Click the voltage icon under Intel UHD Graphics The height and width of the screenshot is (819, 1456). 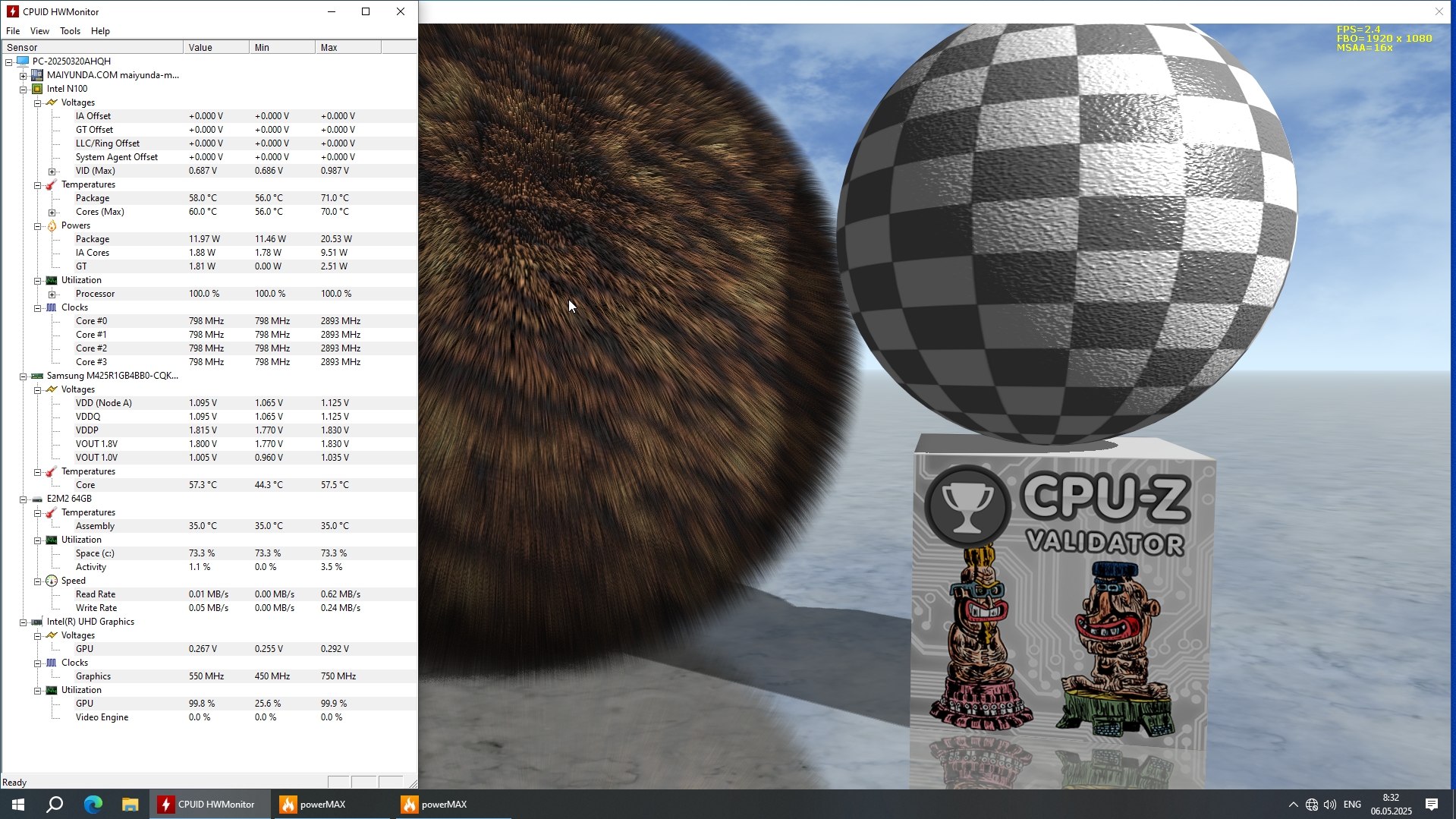click(52, 635)
